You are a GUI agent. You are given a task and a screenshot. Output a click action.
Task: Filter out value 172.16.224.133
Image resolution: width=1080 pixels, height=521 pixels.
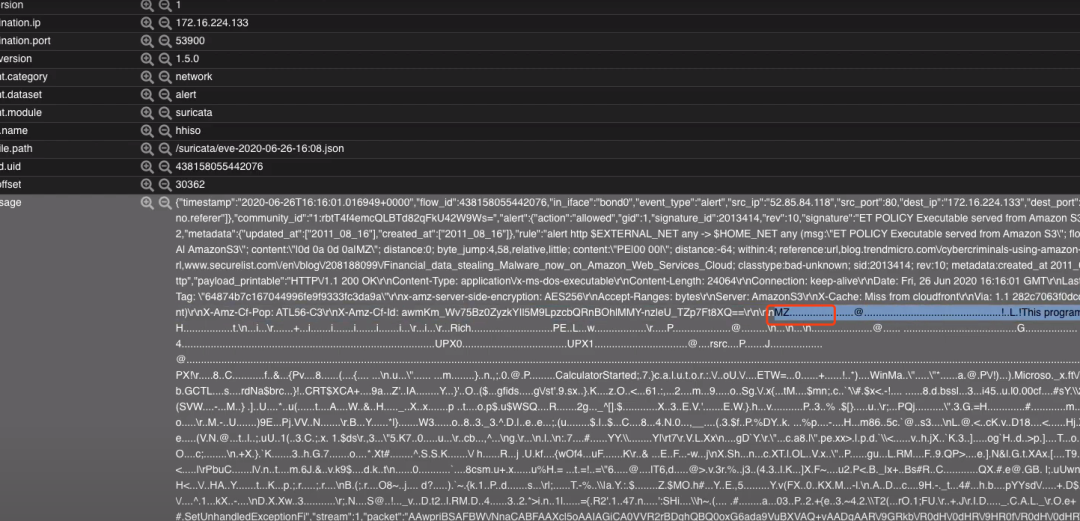(165, 23)
